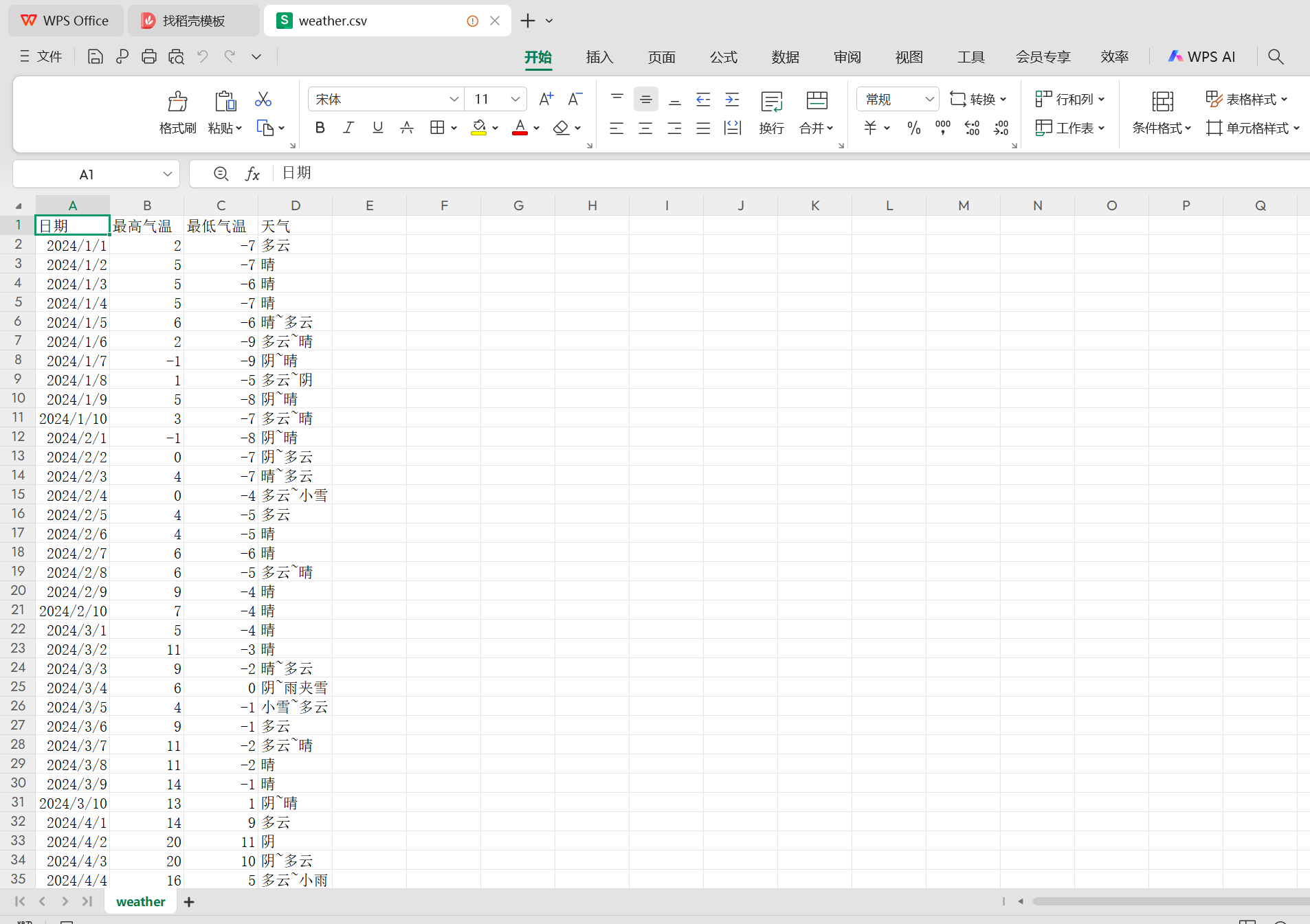Open the number format dropdown (常规)
The width and height of the screenshot is (1310, 924).
929,100
